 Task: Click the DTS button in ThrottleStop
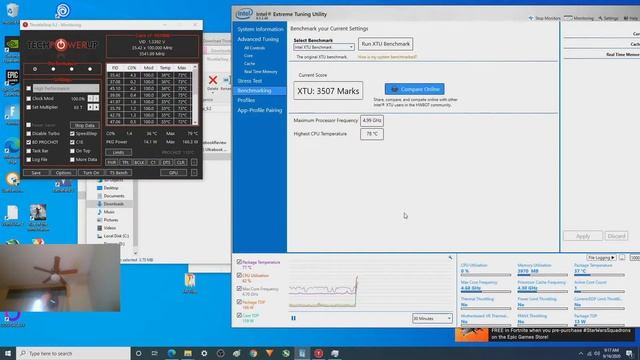167,162
